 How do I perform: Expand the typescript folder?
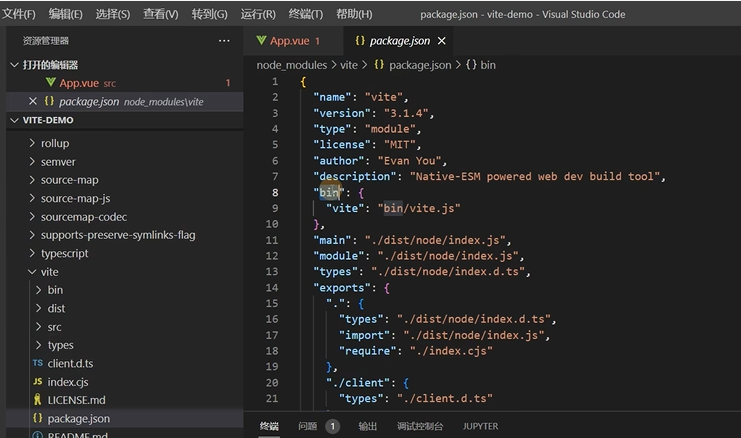pyautogui.click(x=32, y=253)
